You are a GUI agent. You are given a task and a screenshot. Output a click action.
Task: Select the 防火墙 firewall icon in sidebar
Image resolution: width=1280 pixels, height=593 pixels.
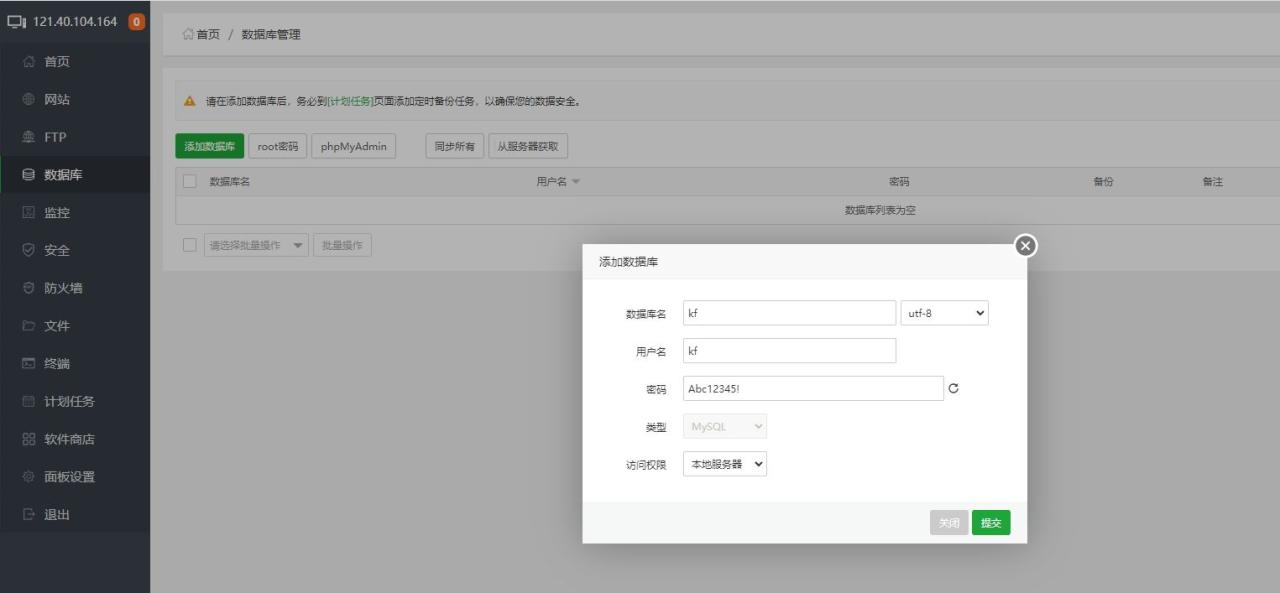tap(30, 287)
